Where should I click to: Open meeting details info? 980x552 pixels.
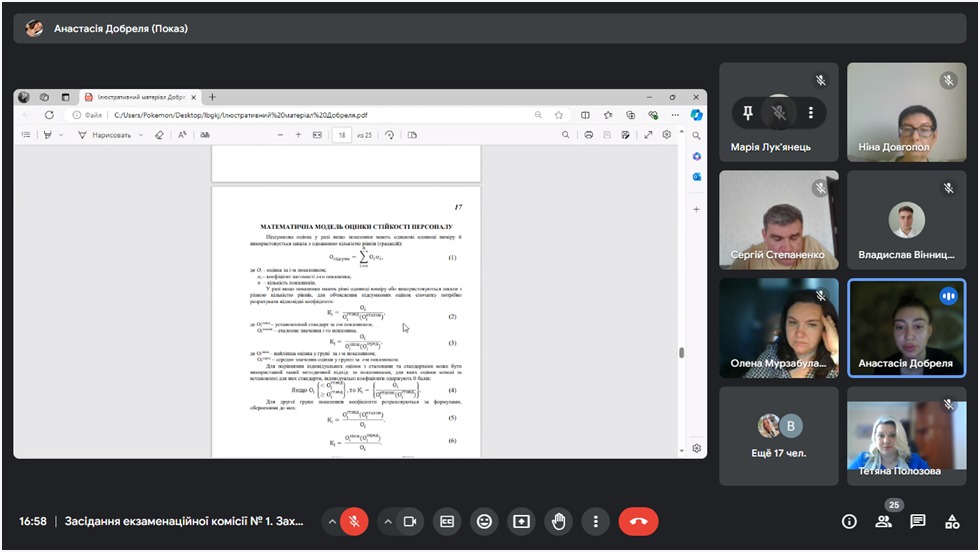click(x=849, y=521)
